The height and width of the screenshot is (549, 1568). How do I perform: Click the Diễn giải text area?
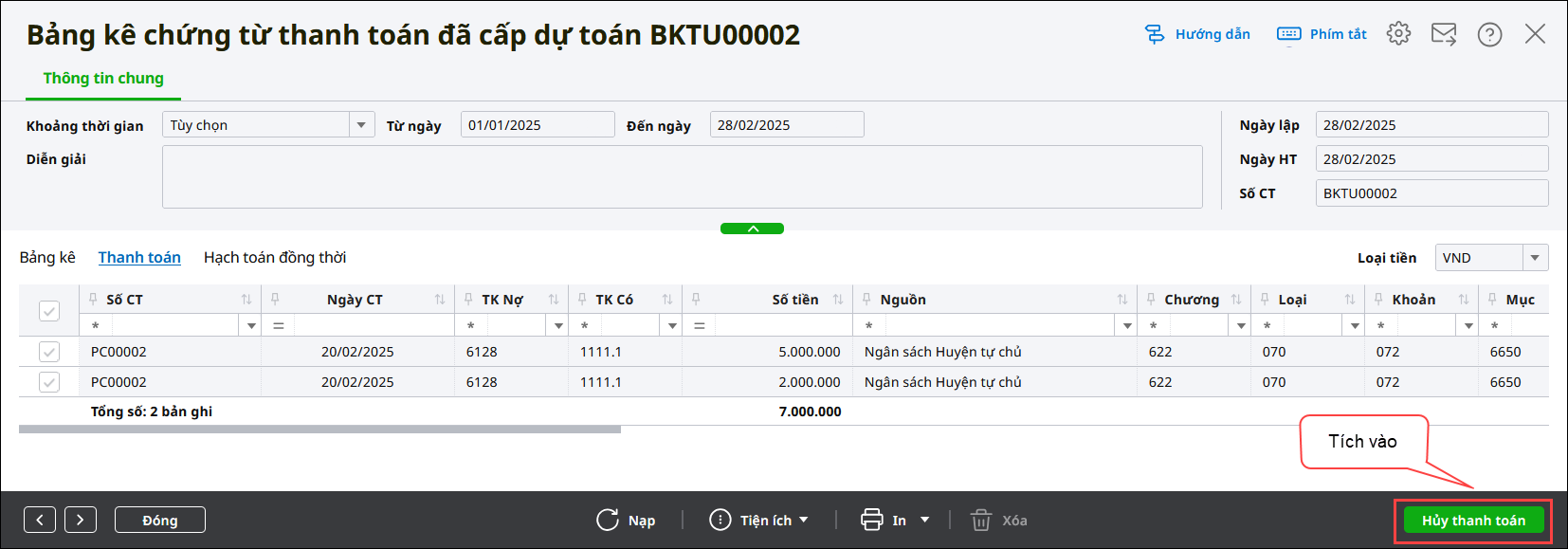click(x=683, y=176)
